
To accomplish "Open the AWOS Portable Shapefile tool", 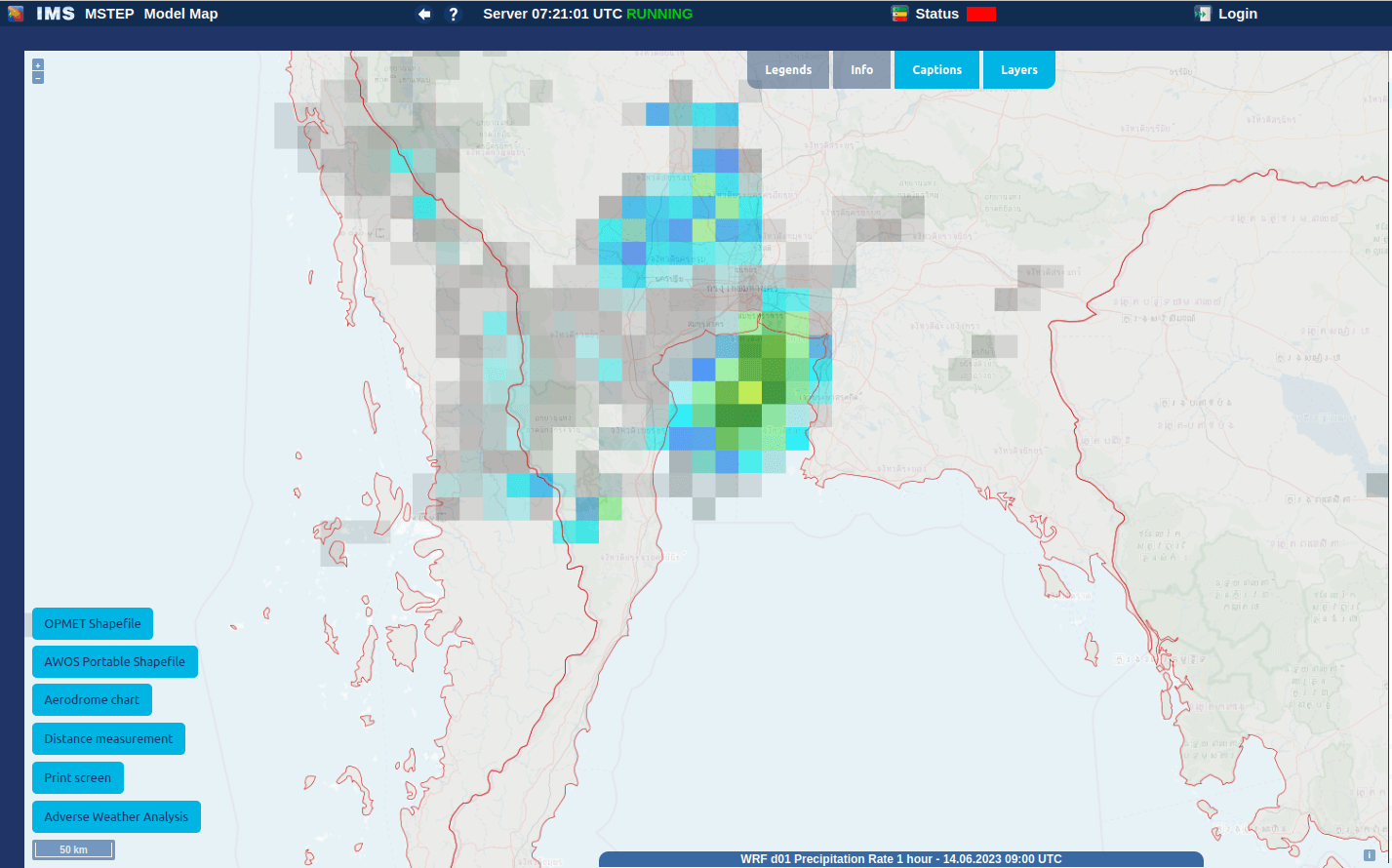I will click(x=114, y=661).
